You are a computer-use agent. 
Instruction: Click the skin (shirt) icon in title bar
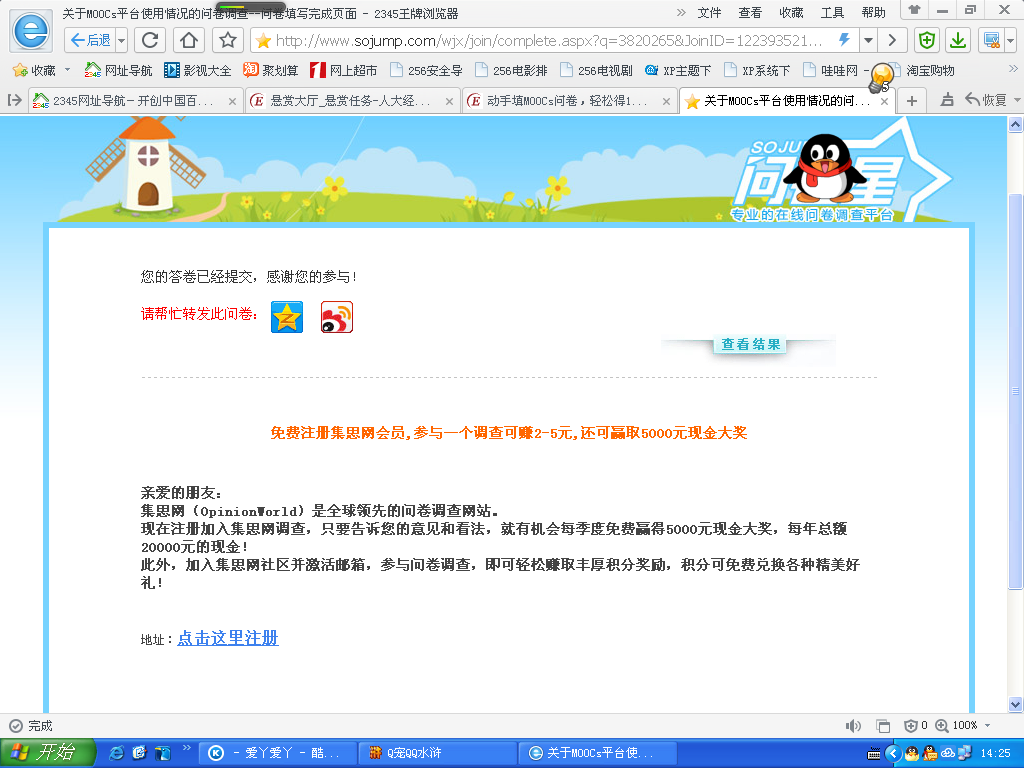(914, 10)
